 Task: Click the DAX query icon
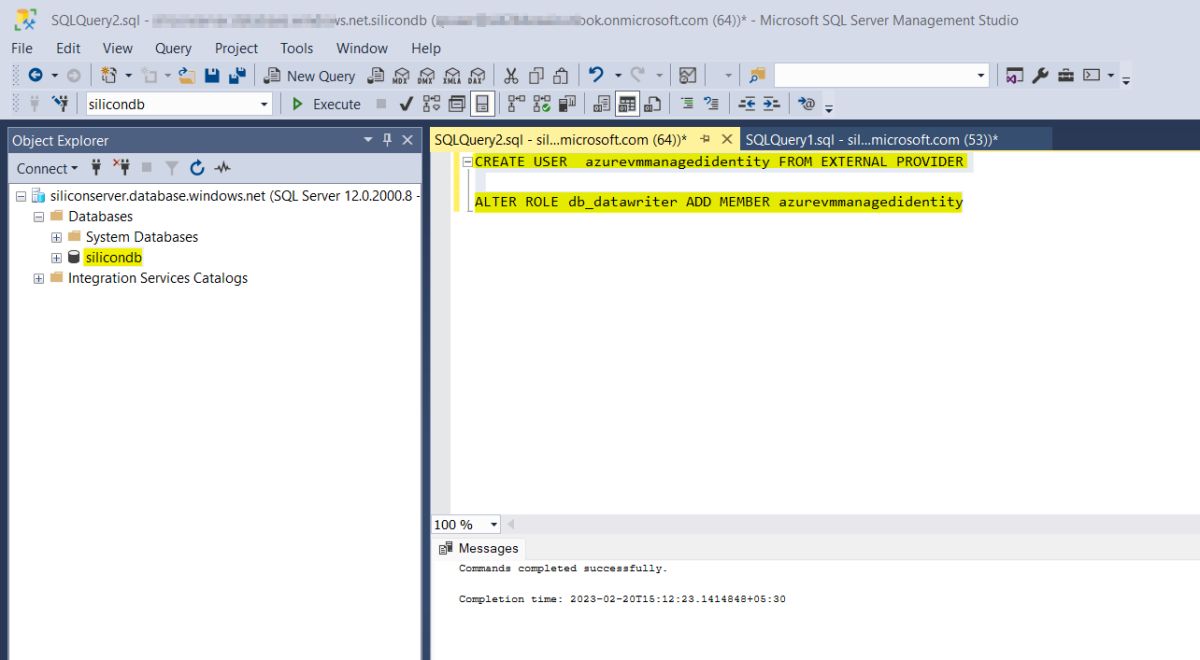click(477, 75)
